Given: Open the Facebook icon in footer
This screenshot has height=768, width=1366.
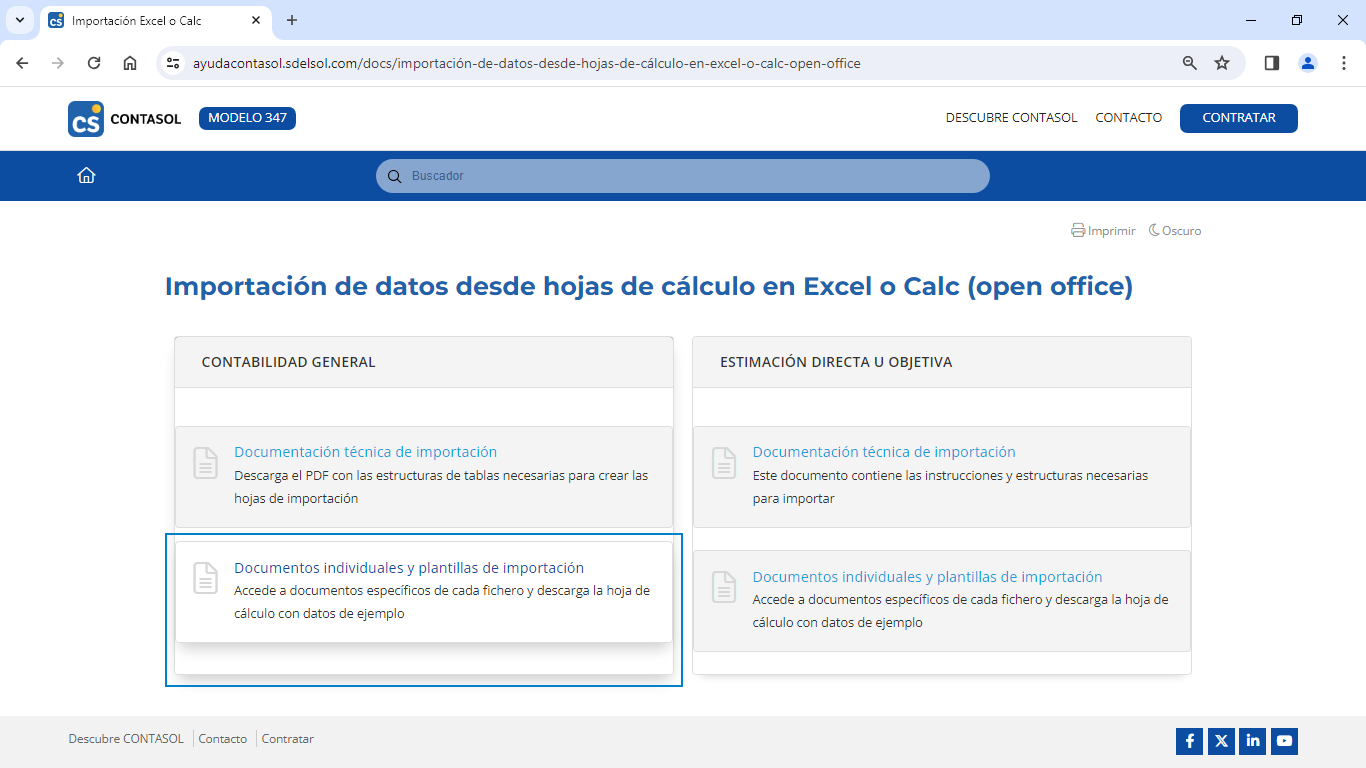Looking at the screenshot, I should click(x=1190, y=741).
